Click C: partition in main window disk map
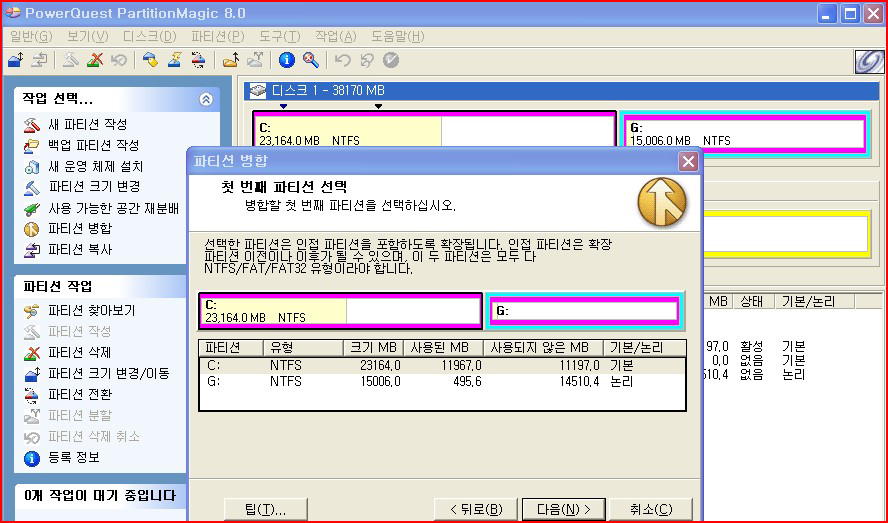This screenshot has width=888, height=523. pyautogui.click(x=434, y=130)
